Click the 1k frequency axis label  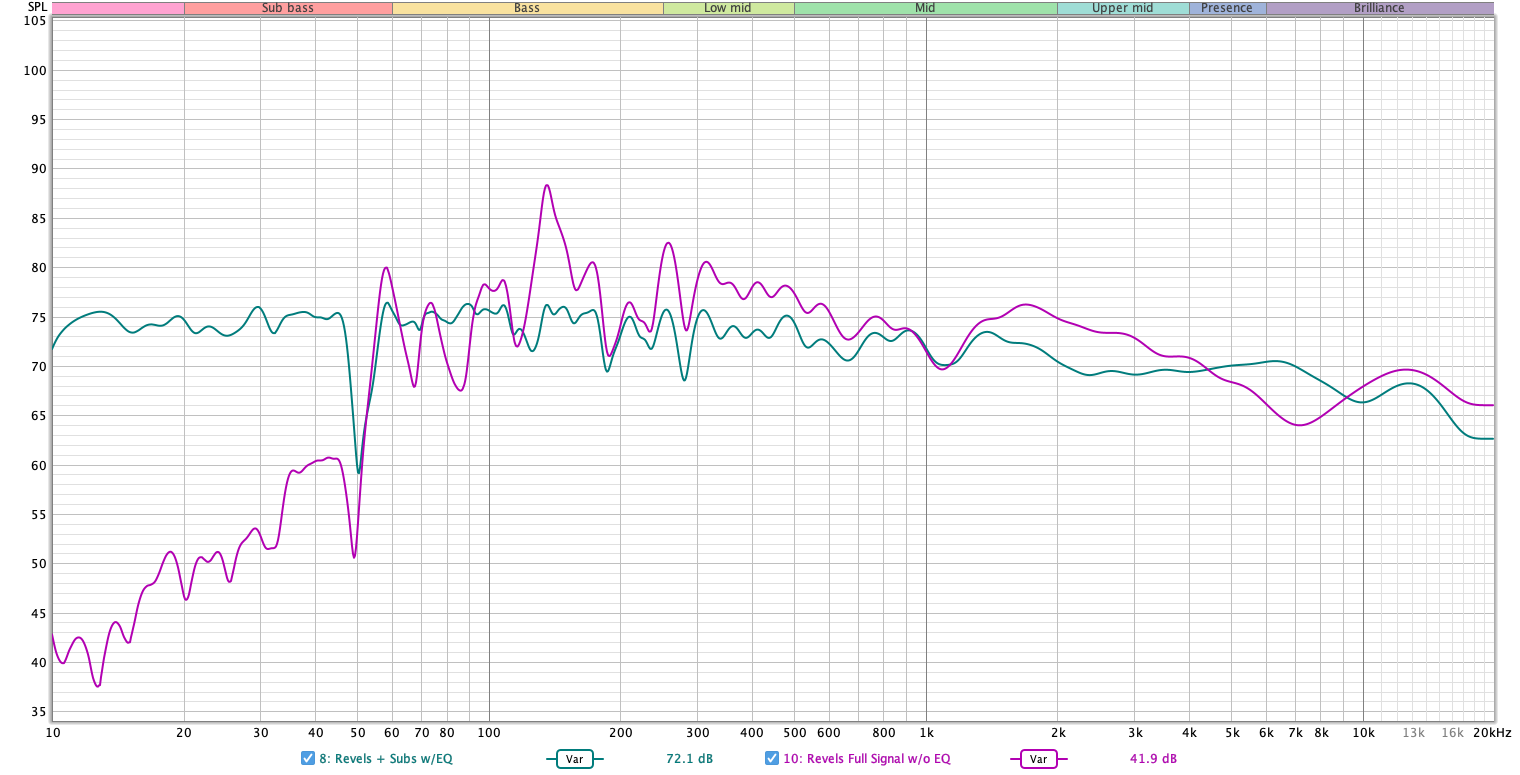(x=926, y=733)
